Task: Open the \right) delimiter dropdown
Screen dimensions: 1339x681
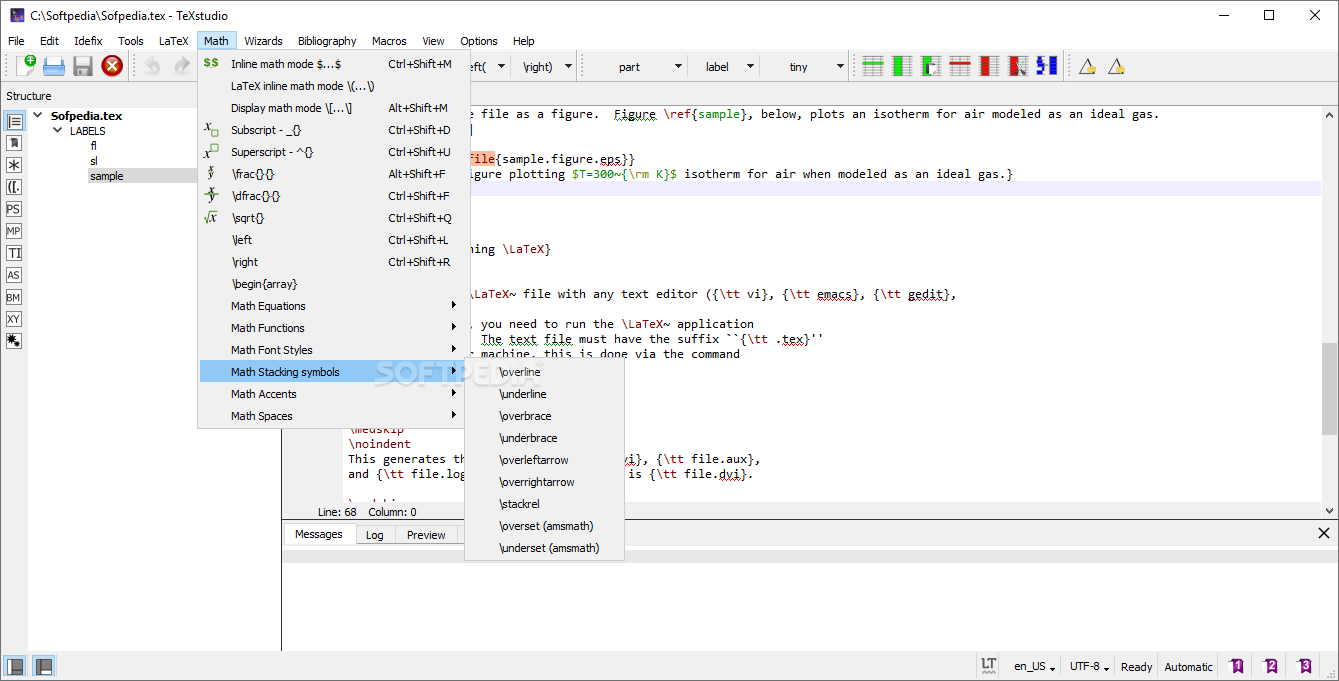Action: tap(568, 67)
